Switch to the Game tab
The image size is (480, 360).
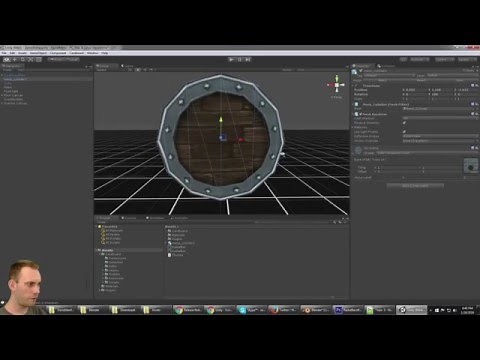[x=127, y=66]
